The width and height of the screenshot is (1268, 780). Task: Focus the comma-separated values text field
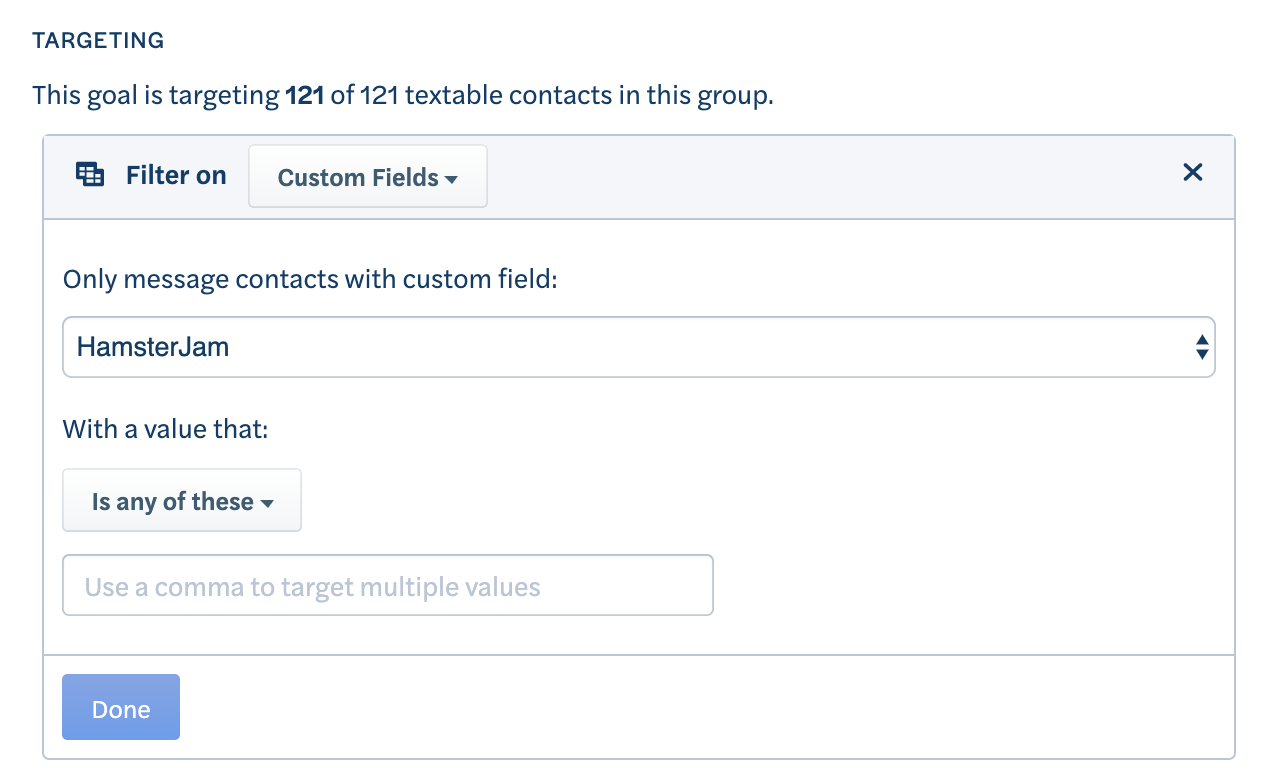point(388,585)
